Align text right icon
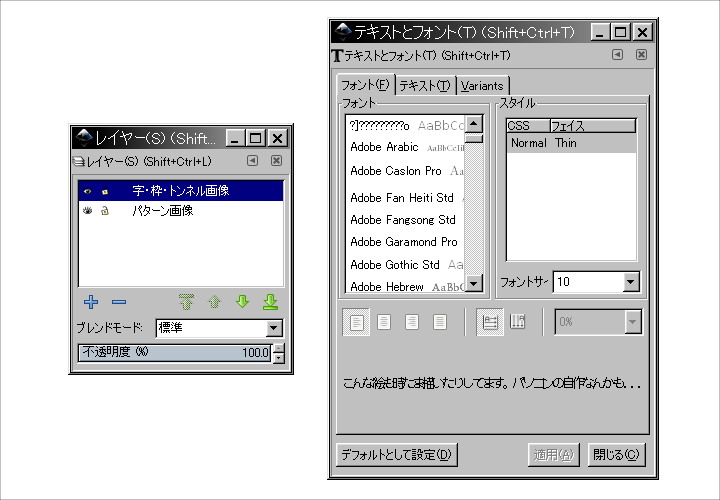Viewport: 720px width, 500px height. click(x=412, y=322)
